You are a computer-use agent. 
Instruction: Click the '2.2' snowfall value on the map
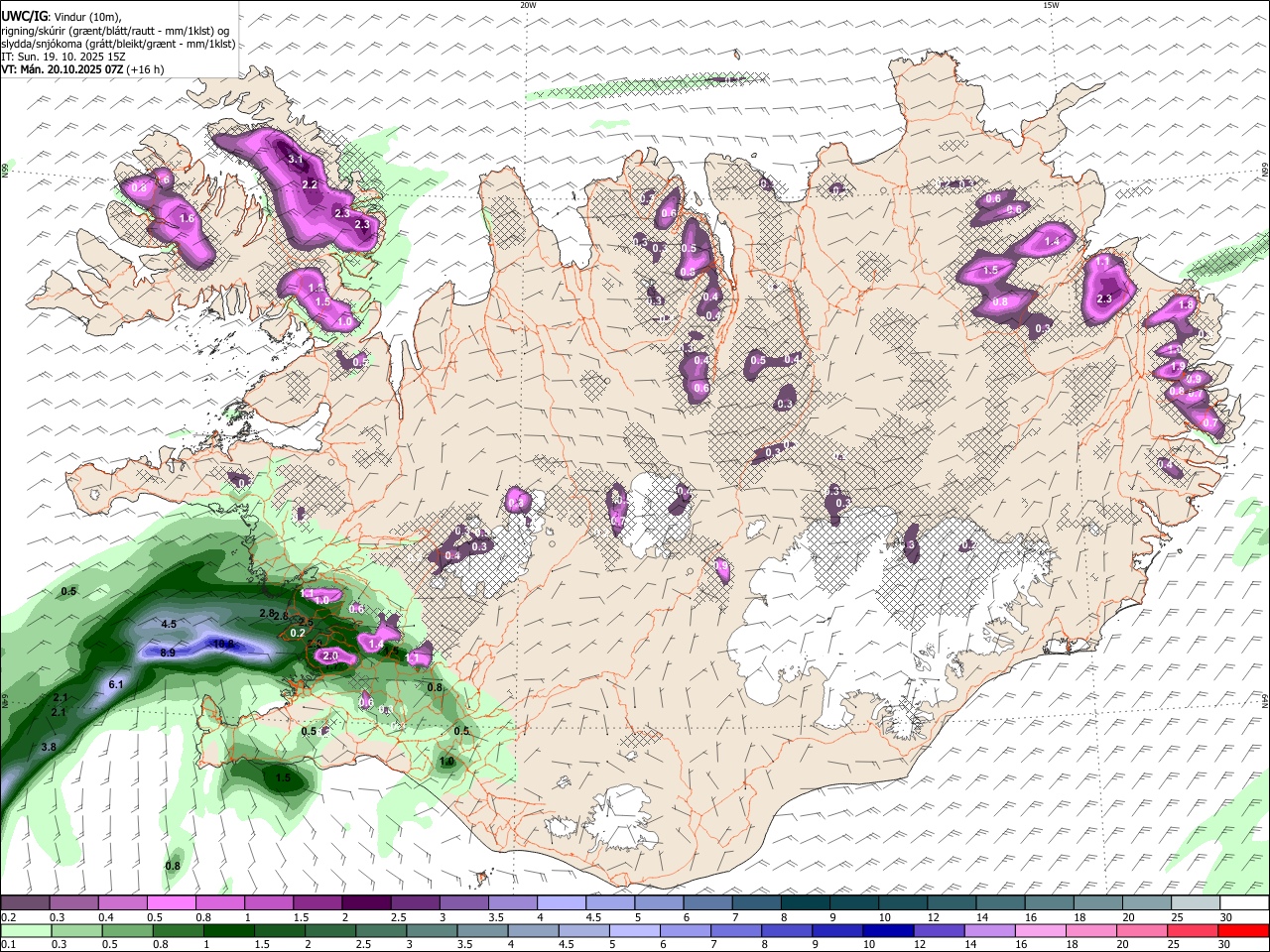[310, 184]
